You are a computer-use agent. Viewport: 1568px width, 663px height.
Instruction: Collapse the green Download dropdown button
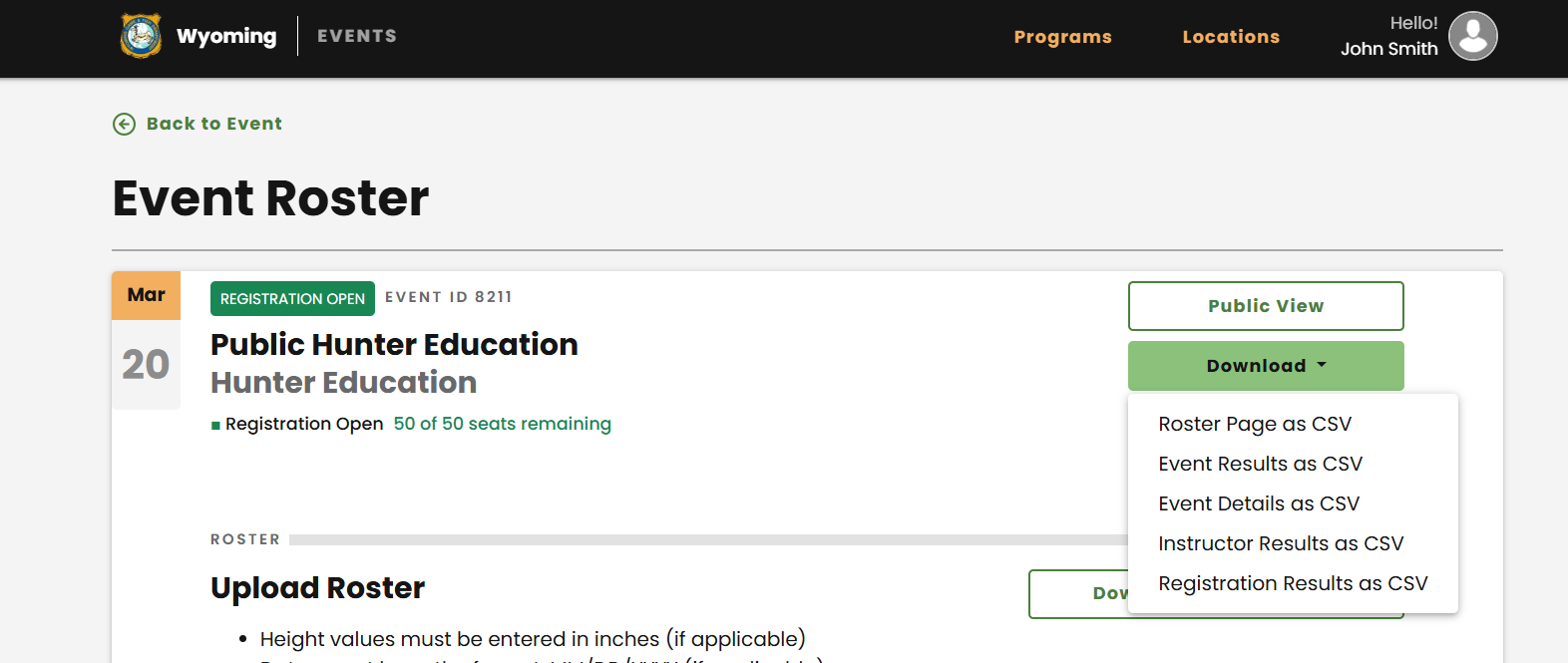click(x=1266, y=366)
